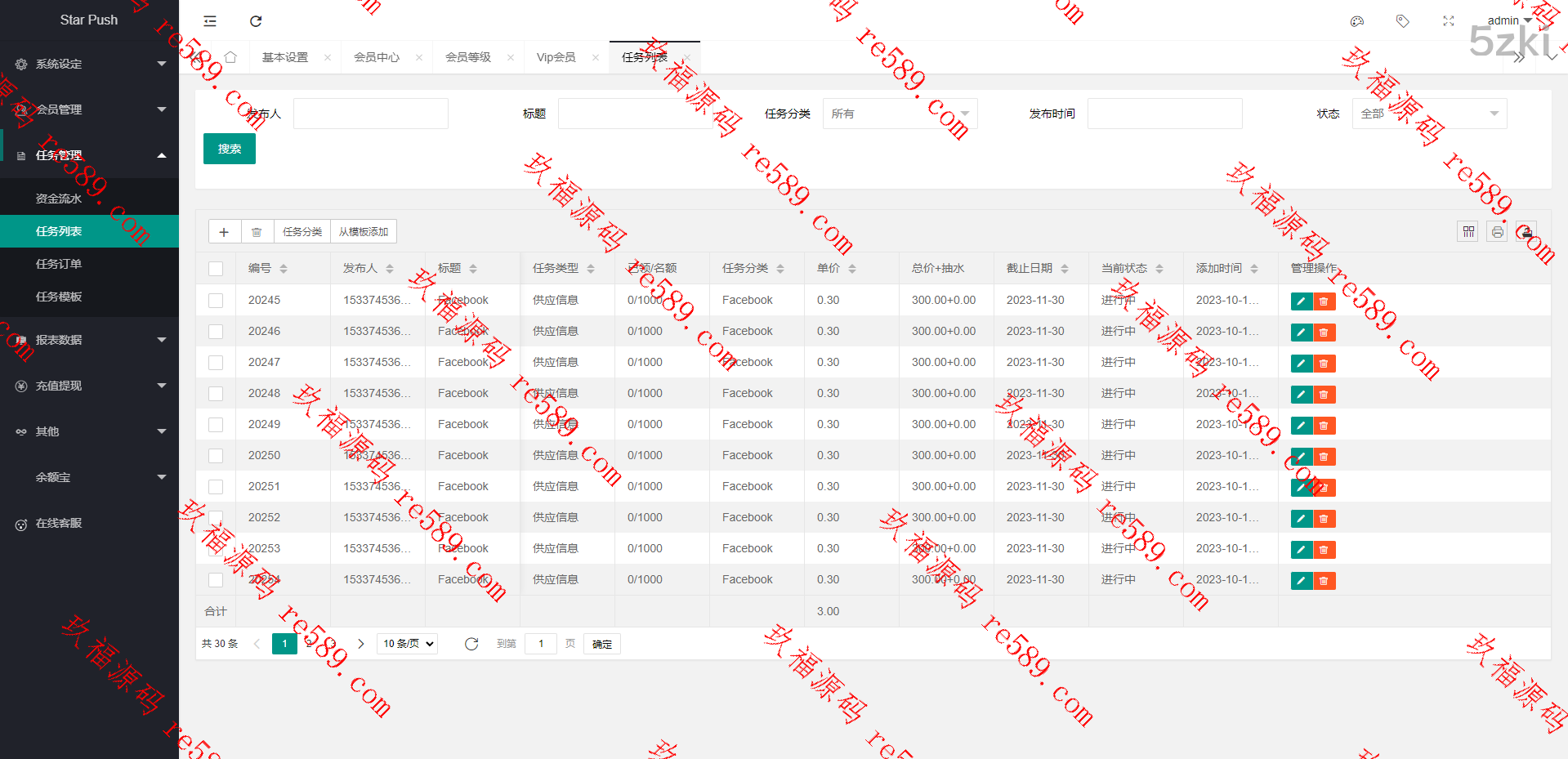Toggle fullscreen mode icon in header
The image size is (1568, 759).
(1449, 21)
